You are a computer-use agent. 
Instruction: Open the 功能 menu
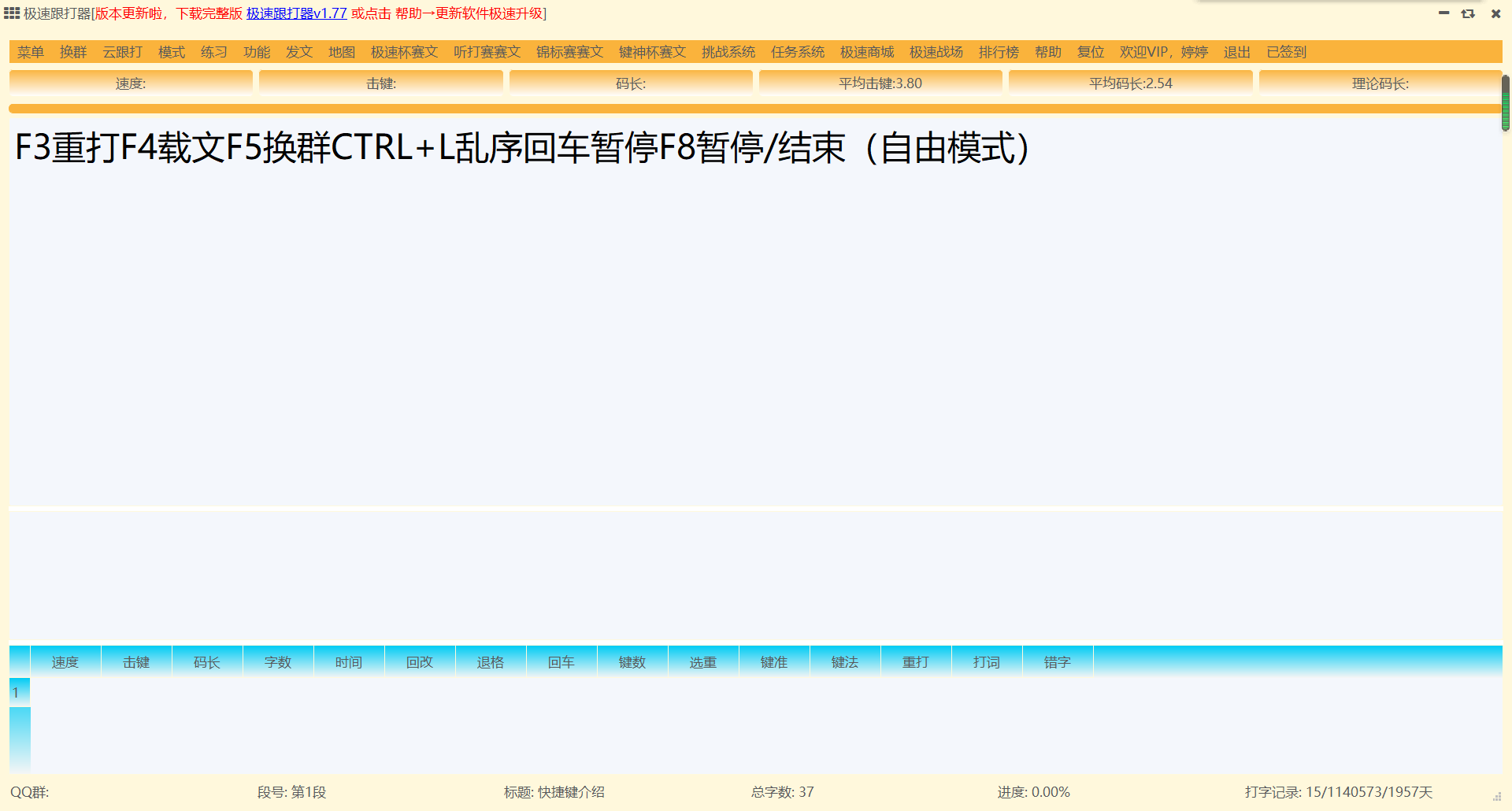[257, 52]
